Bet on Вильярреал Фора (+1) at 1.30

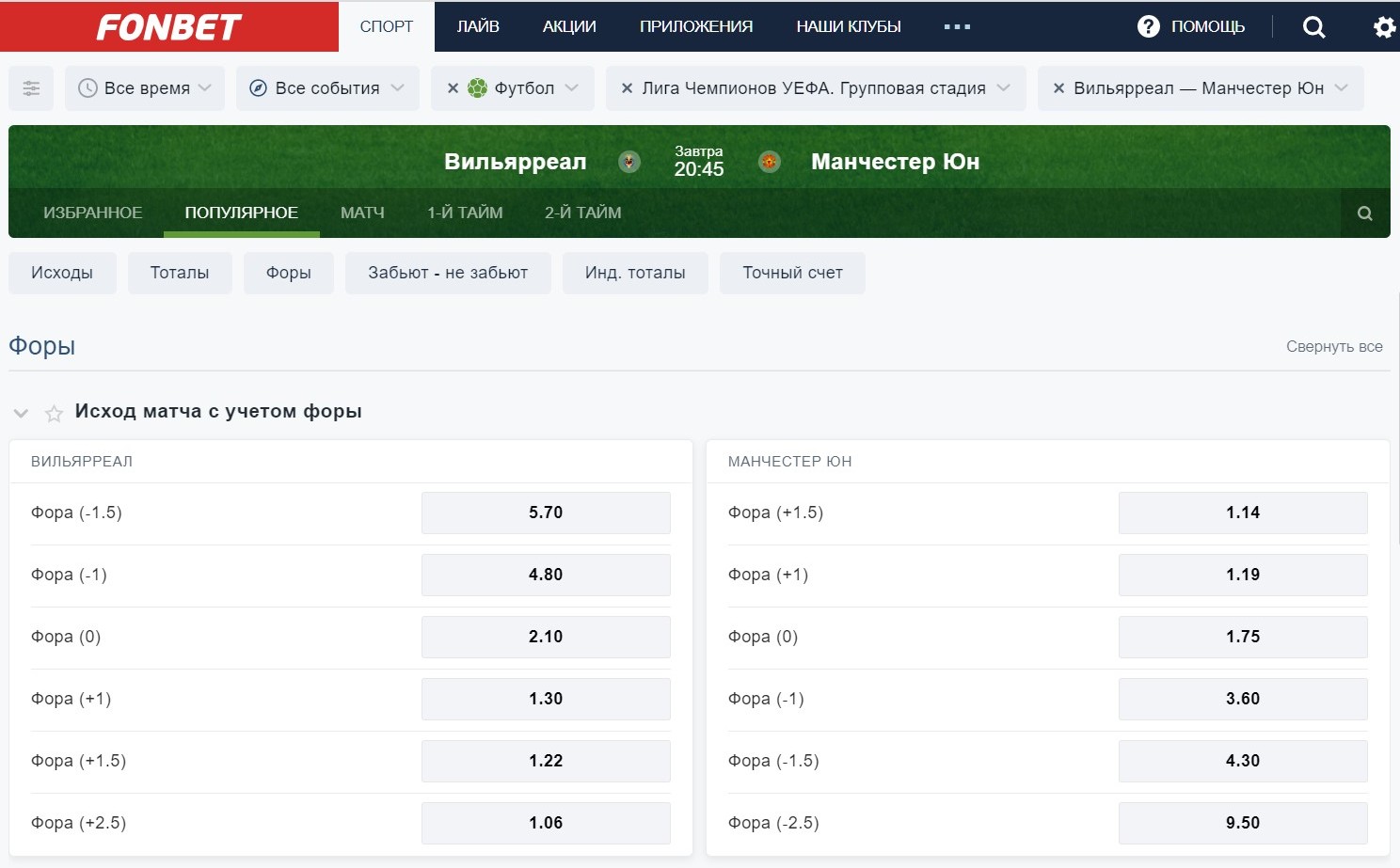coord(546,699)
